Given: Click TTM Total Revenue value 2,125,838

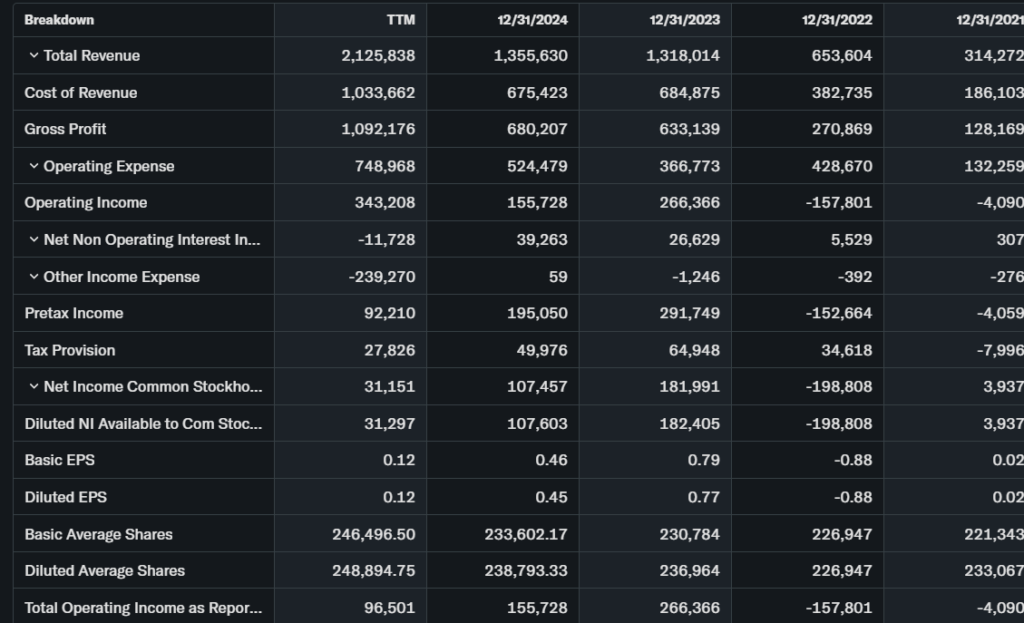Looking at the screenshot, I should (x=378, y=56).
